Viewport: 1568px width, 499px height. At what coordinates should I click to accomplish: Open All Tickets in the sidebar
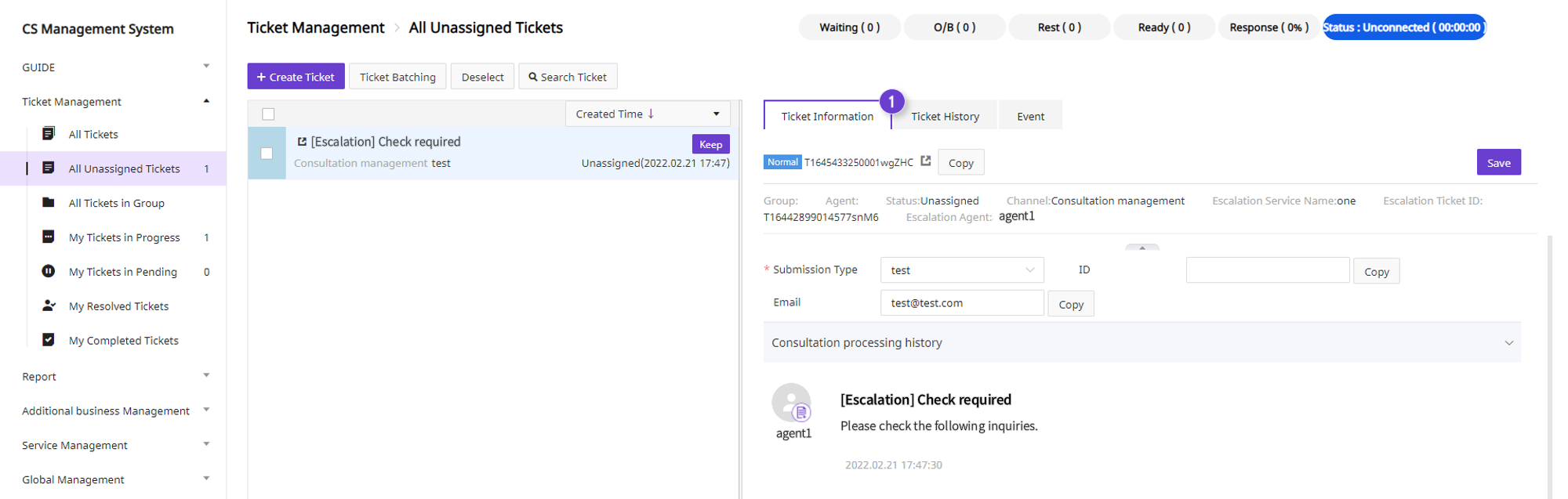(93, 135)
